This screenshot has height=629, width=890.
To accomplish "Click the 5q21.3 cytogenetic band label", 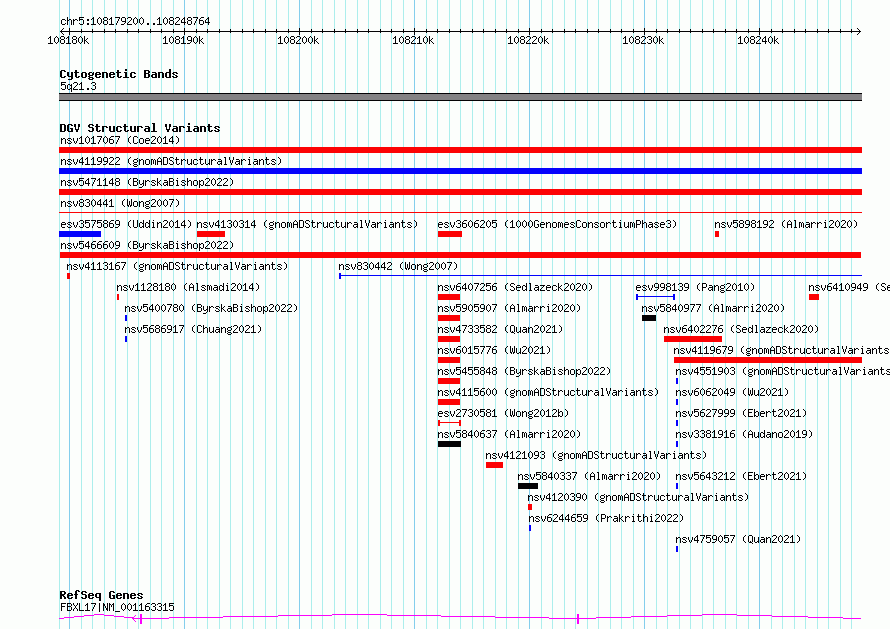I will (x=78, y=86).
